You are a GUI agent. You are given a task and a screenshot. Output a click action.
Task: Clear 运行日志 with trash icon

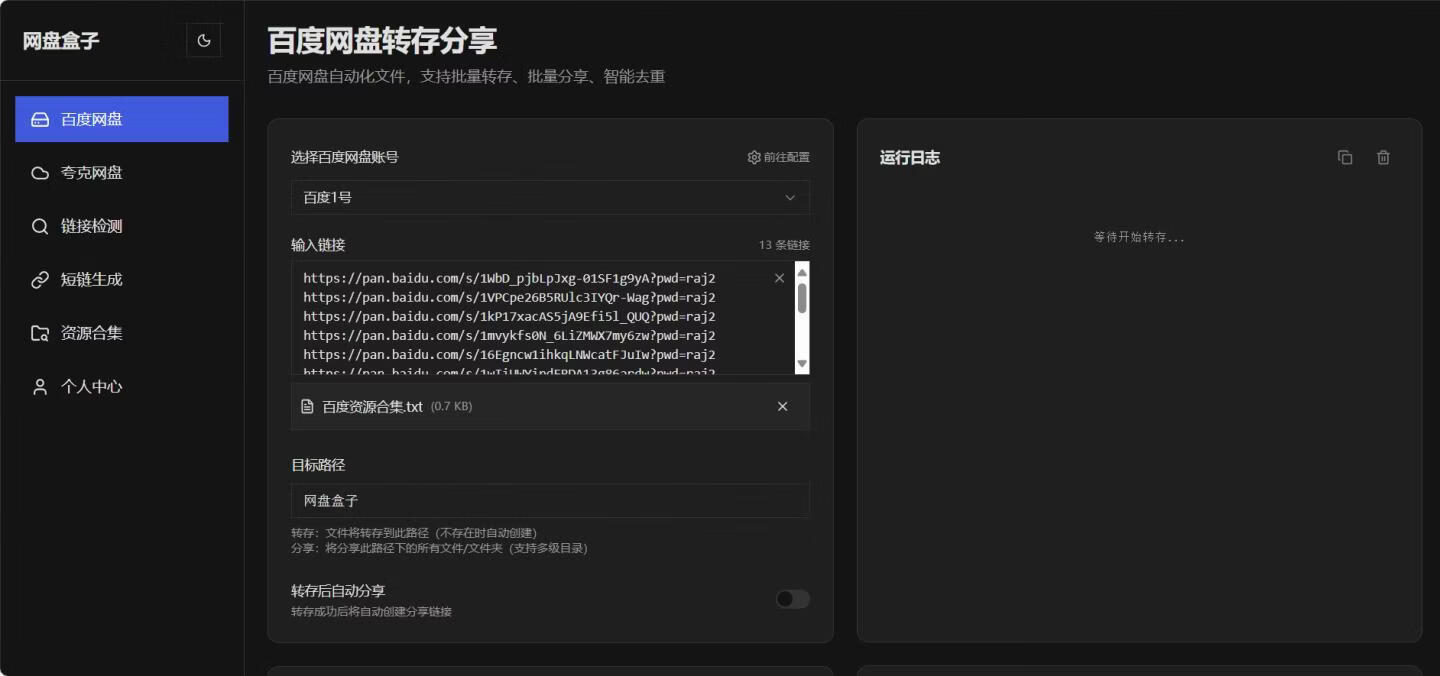point(1383,157)
